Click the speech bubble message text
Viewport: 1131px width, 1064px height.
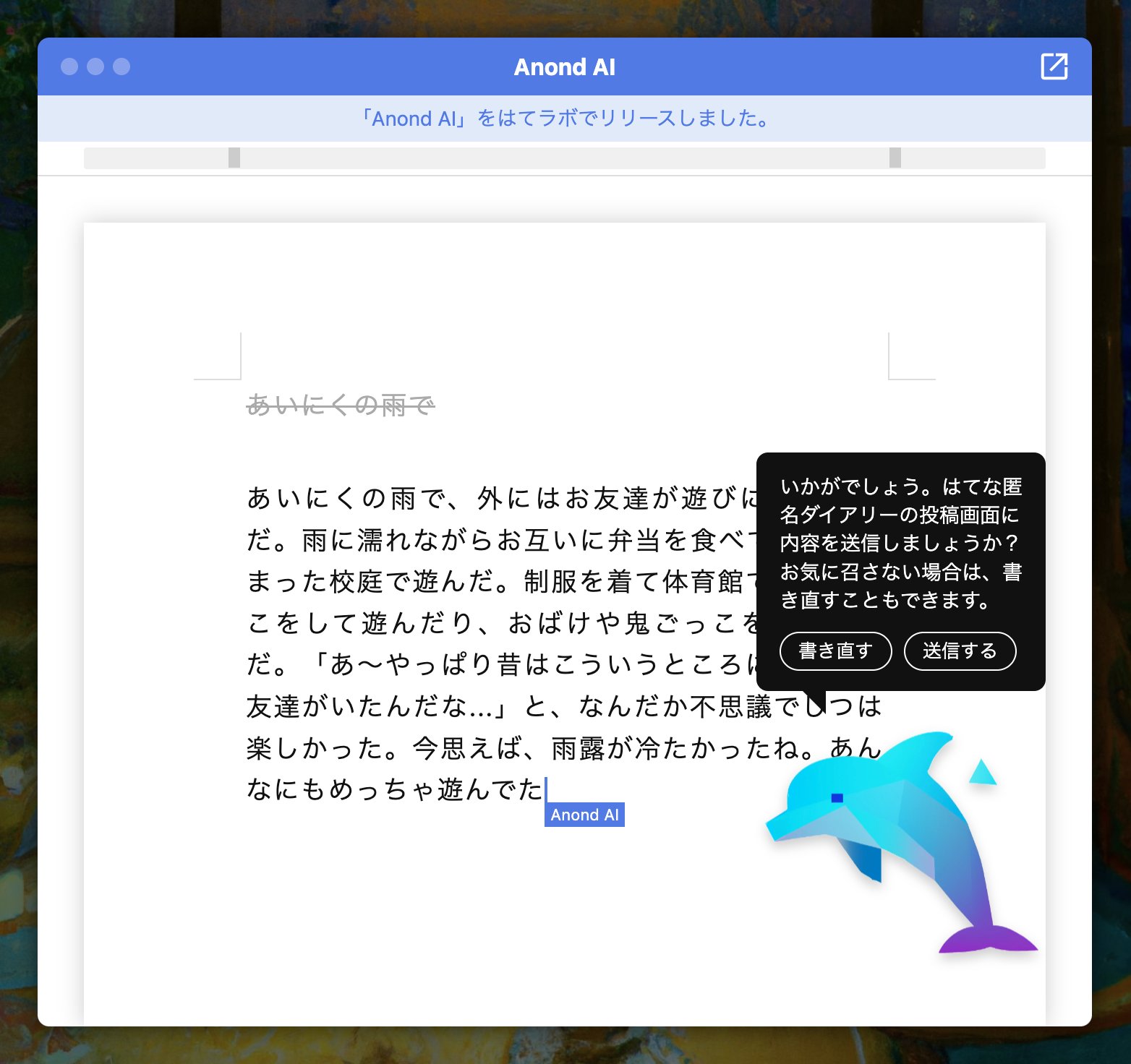pos(900,543)
